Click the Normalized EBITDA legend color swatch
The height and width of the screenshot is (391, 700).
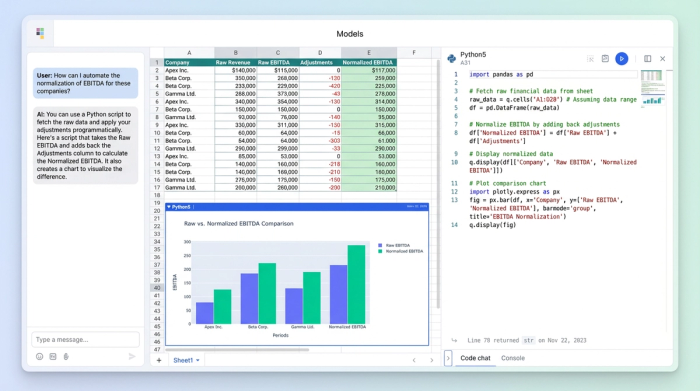coord(380,251)
